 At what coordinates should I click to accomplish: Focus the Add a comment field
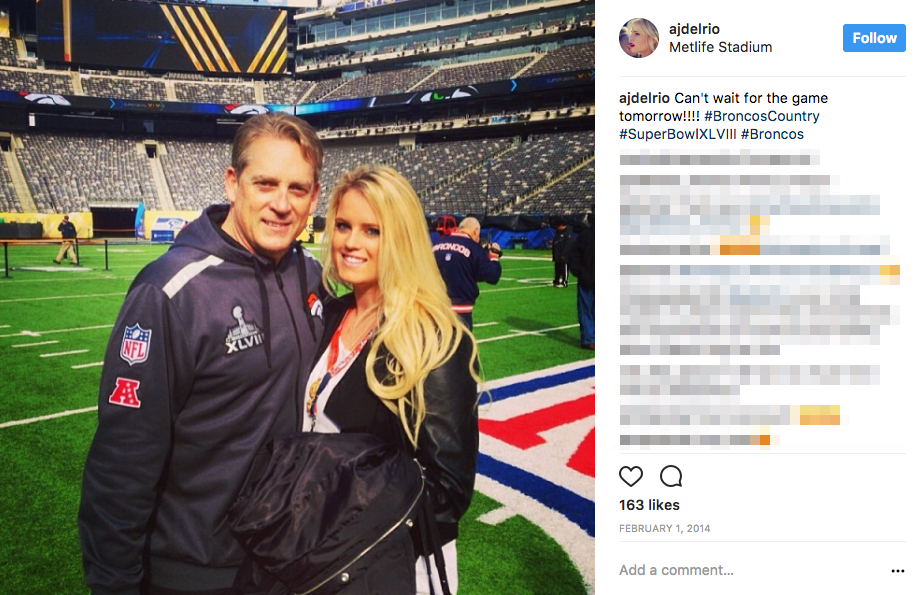751,570
